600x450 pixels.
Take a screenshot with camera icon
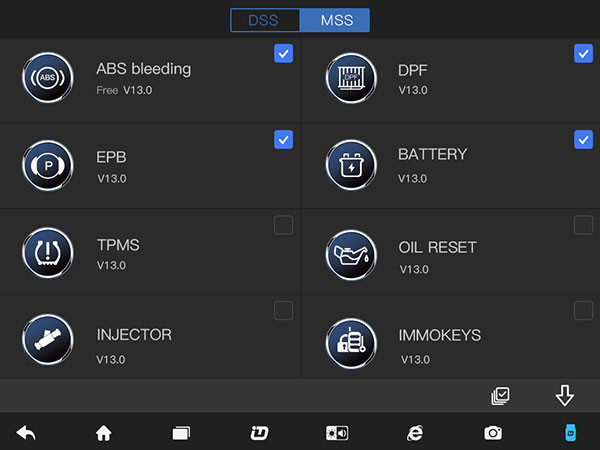pos(493,433)
